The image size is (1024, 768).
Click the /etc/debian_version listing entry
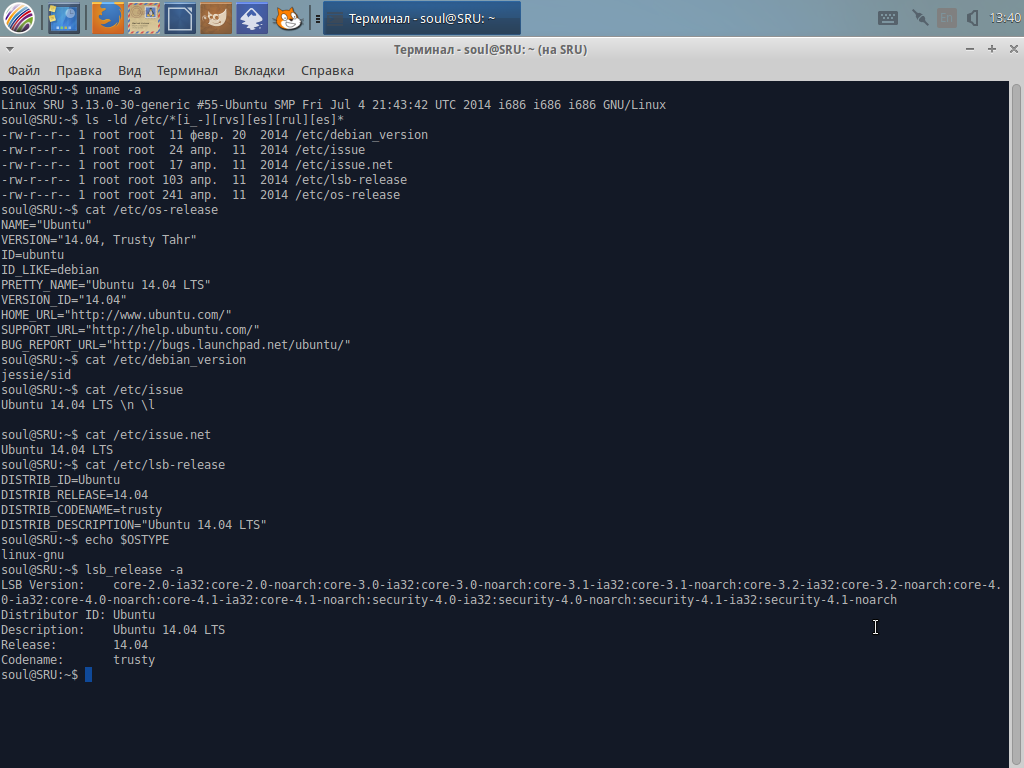361,135
